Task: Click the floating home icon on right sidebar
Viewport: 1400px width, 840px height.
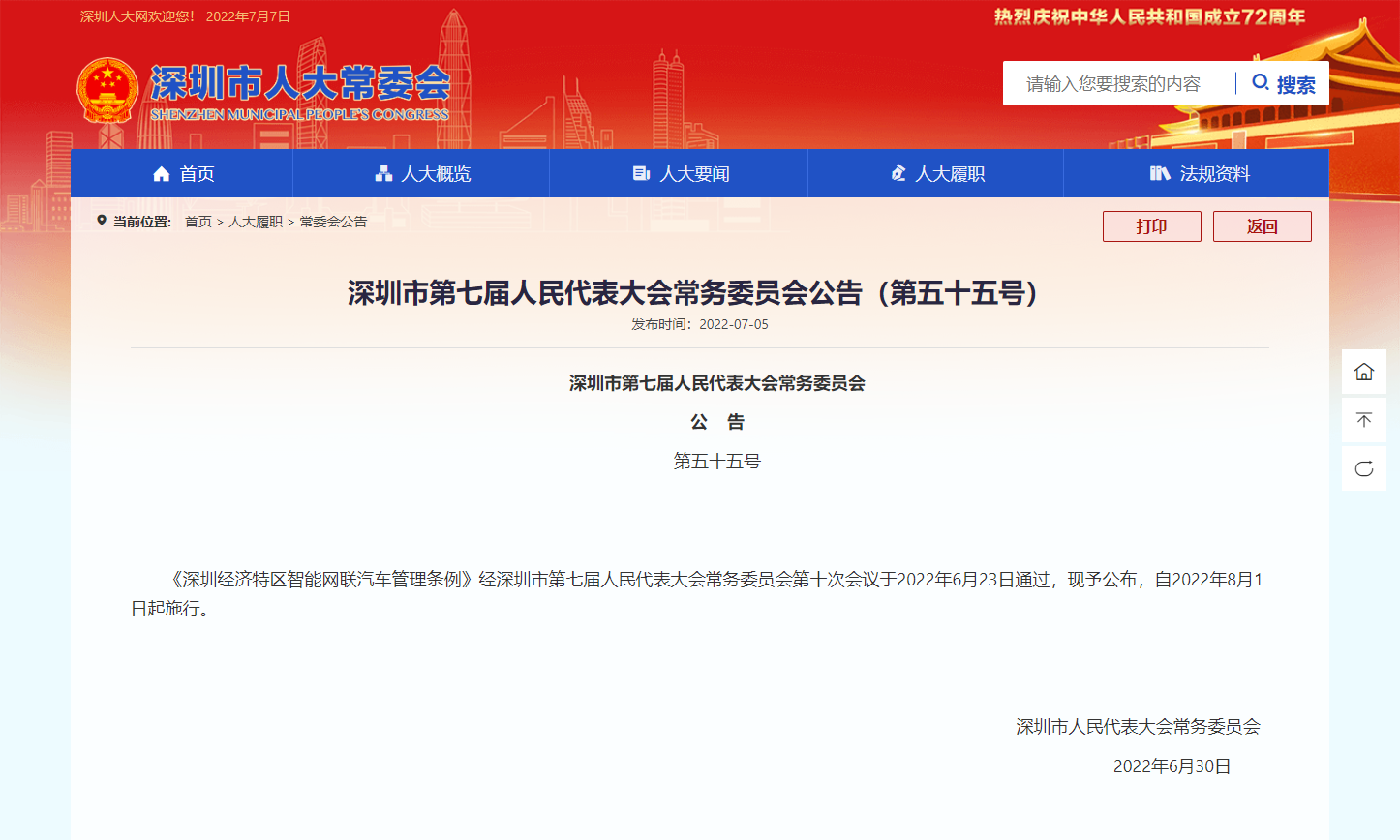Action: 1364,372
